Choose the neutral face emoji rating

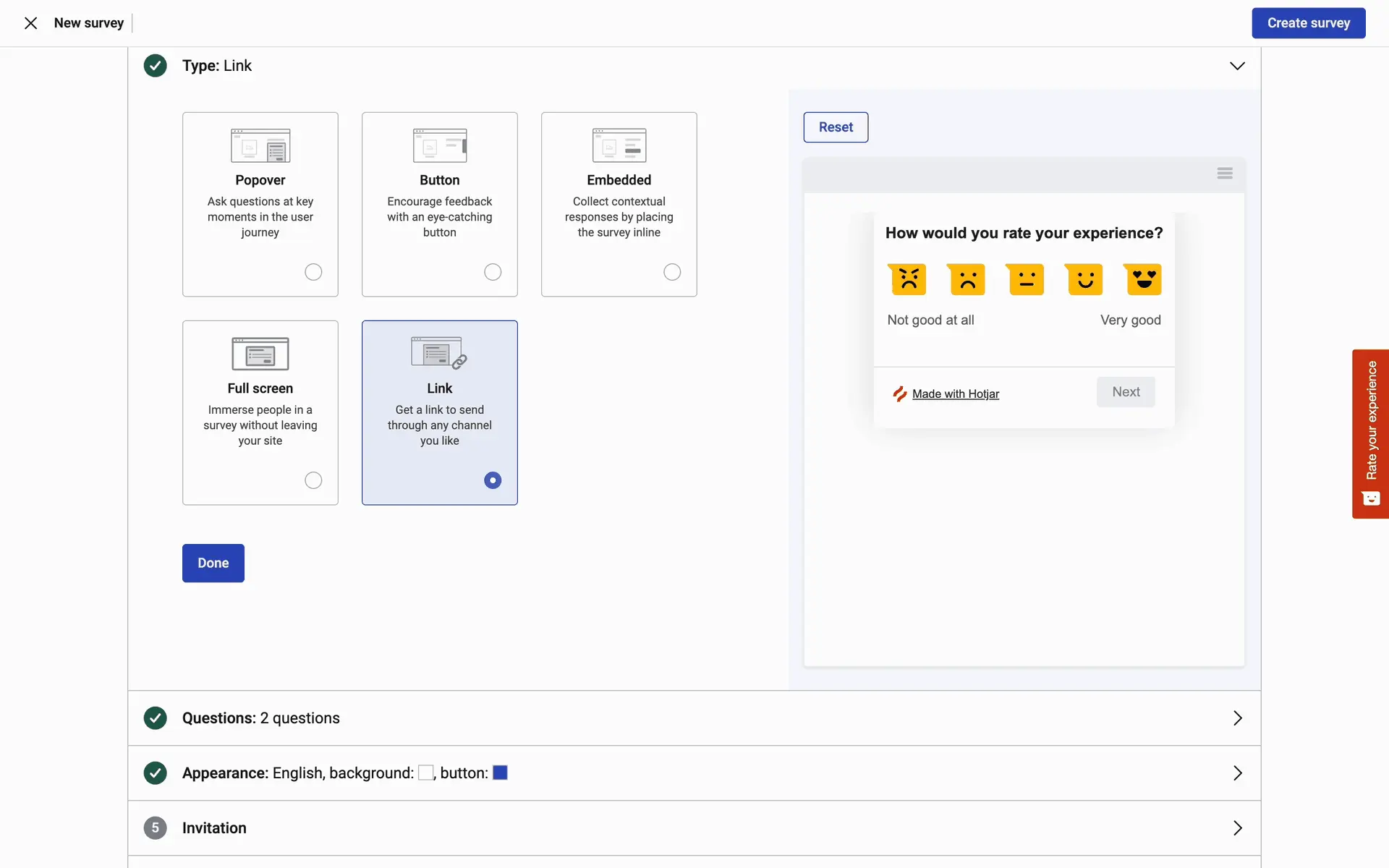(x=1026, y=279)
